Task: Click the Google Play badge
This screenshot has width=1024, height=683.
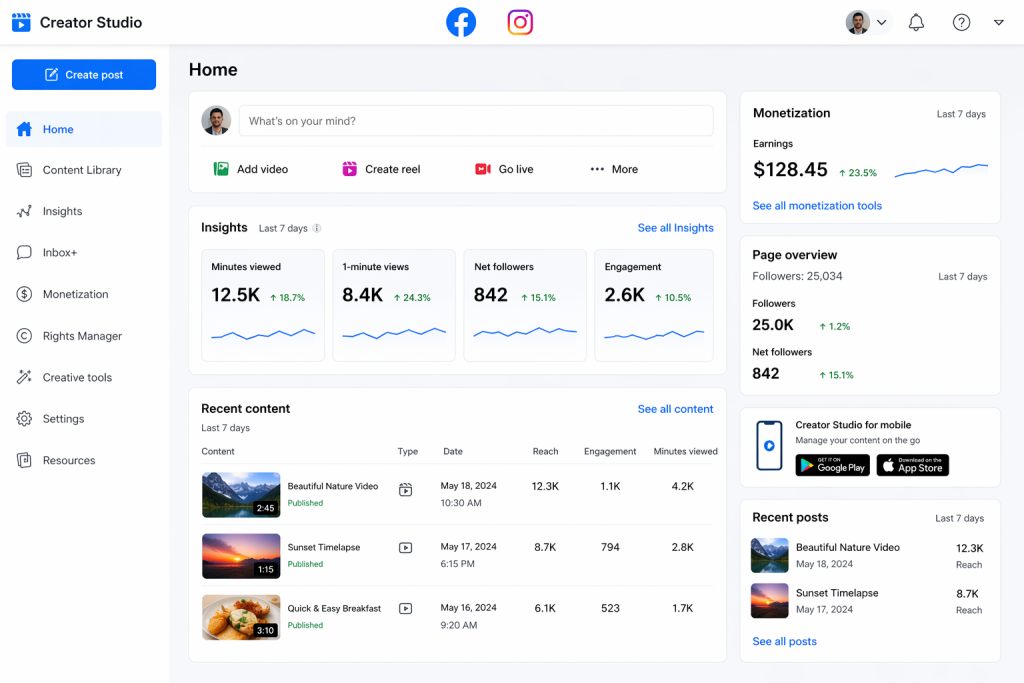Action: (832, 465)
